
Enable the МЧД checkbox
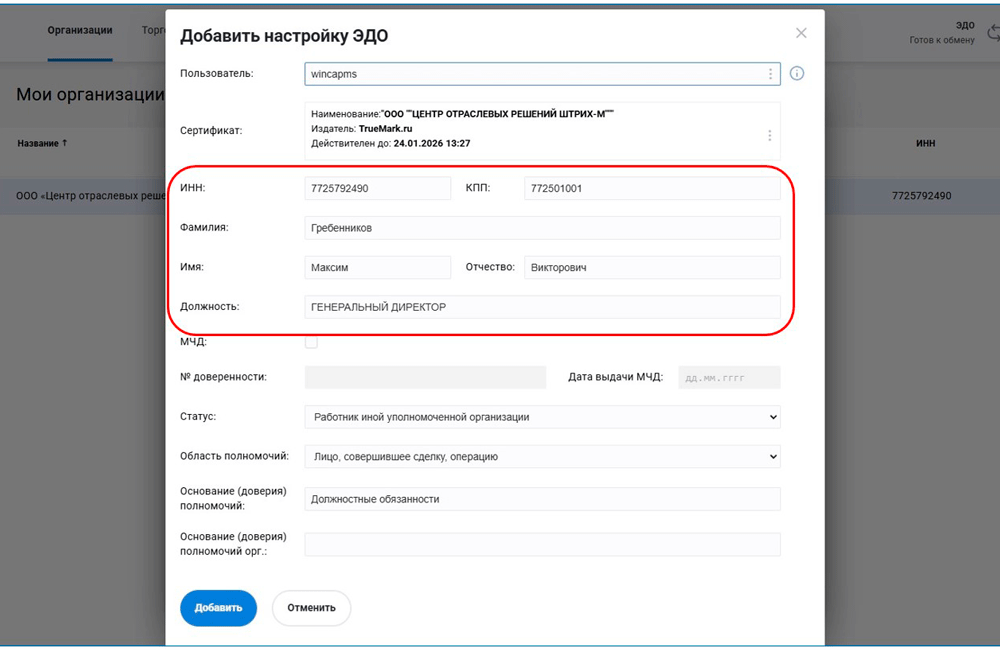coord(311,342)
